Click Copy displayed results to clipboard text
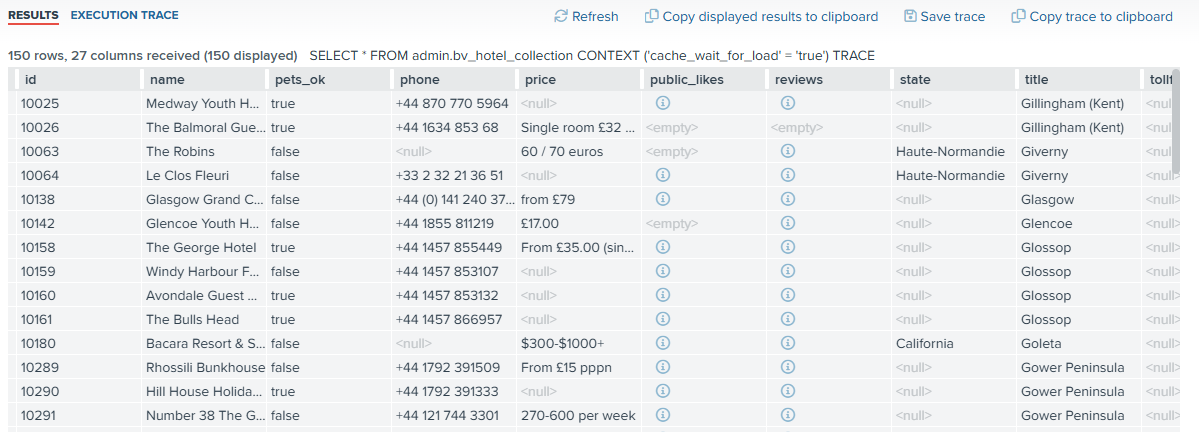 [x=770, y=17]
